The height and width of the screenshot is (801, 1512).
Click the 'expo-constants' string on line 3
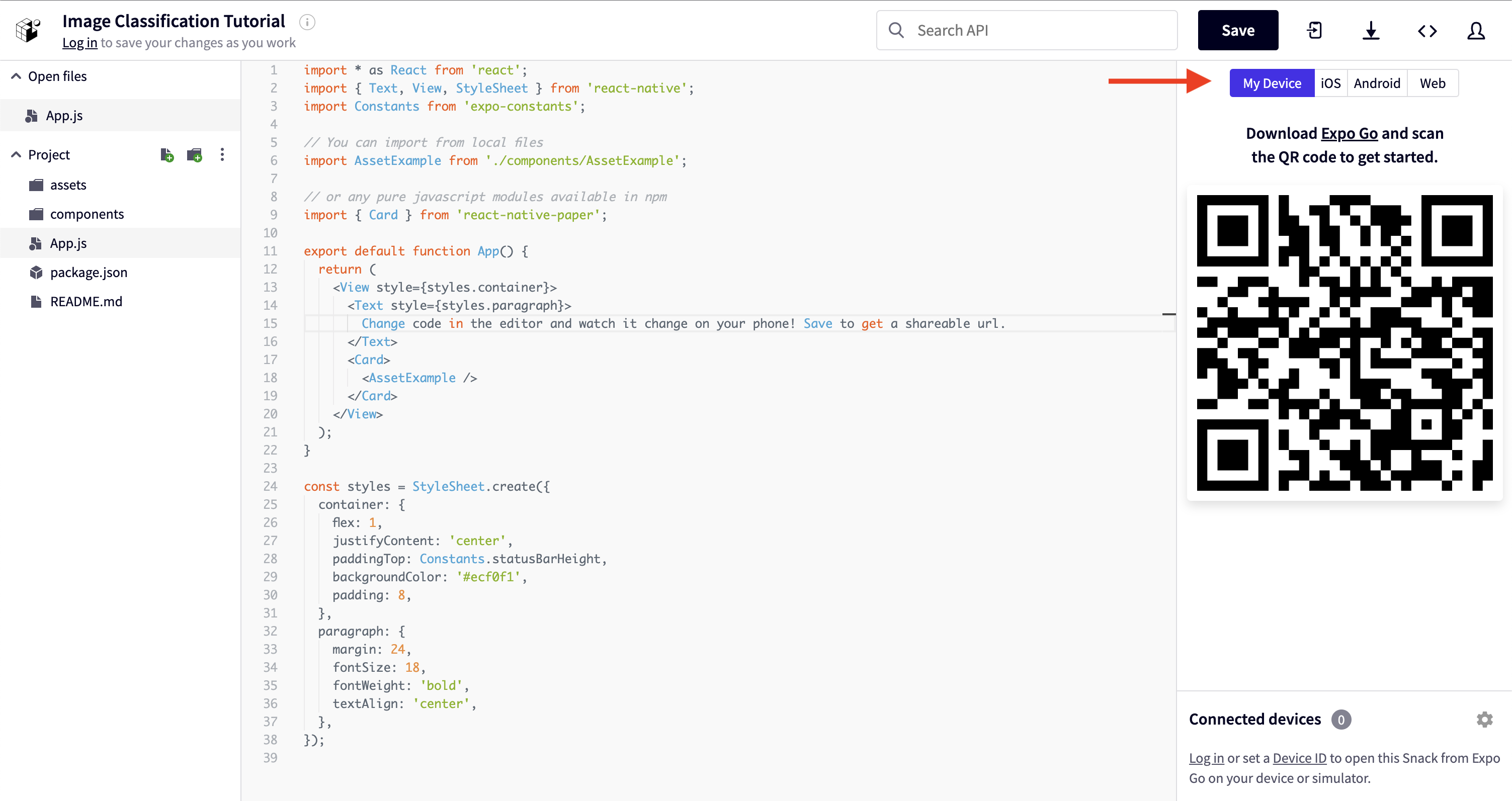(521, 107)
